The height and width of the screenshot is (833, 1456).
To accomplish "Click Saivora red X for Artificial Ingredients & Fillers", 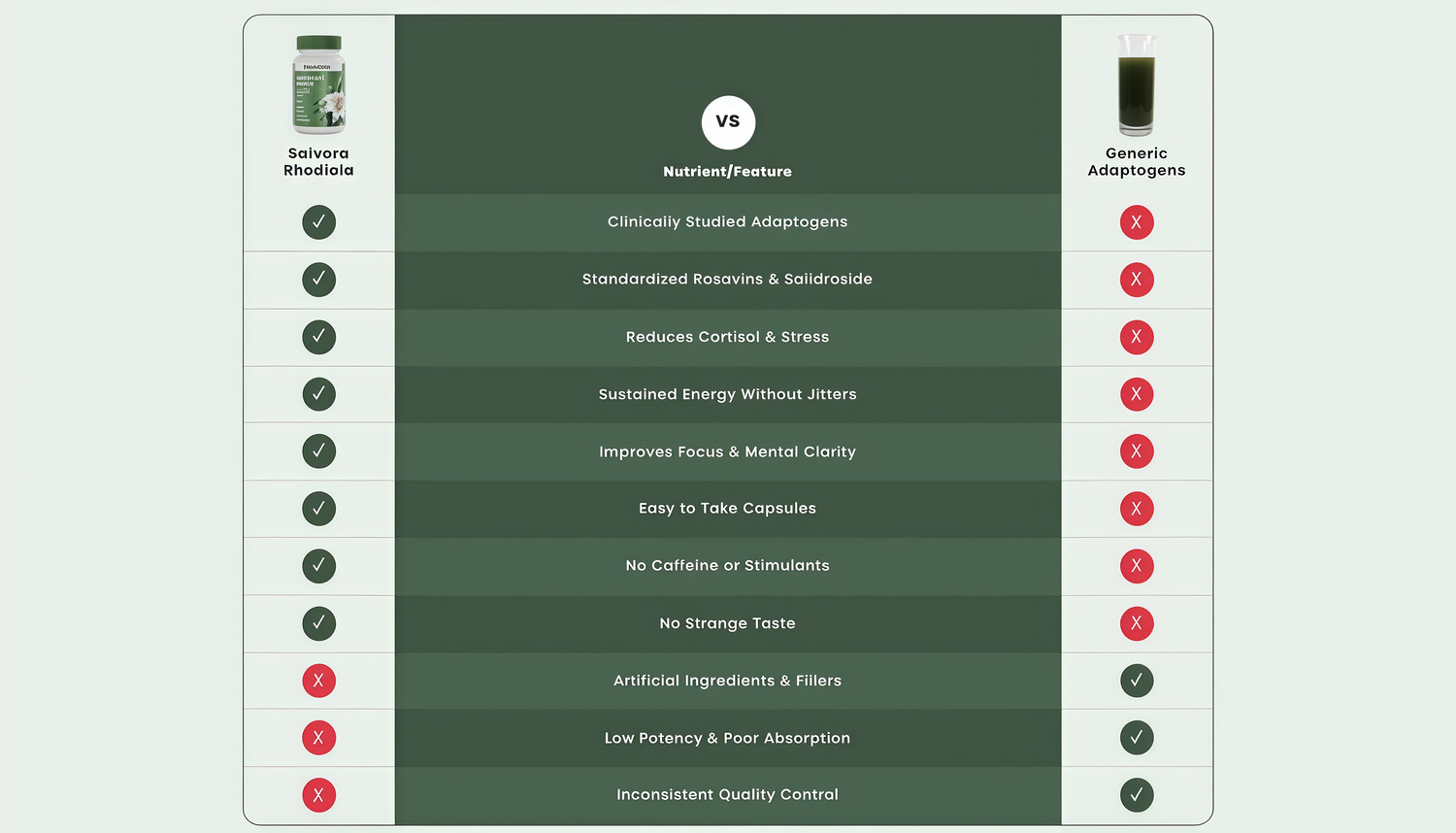I will point(318,681).
